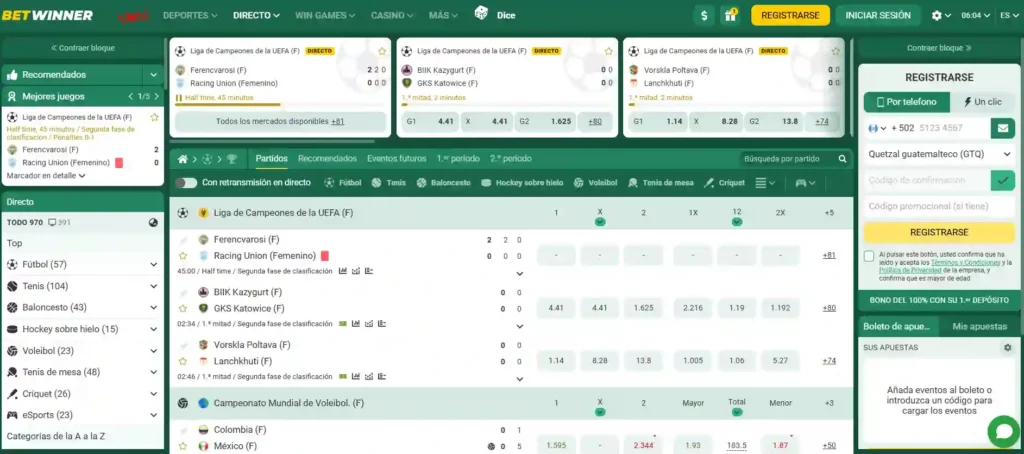Toggle Total market selector in Voleibol header
This screenshot has width=1024, height=454.
click(737, 412)
